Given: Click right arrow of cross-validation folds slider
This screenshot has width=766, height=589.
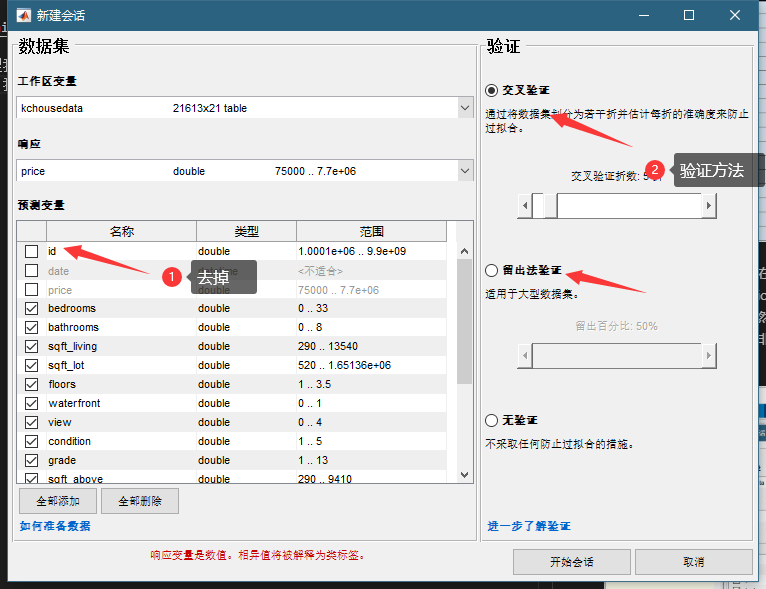Looking at the screenshot, I should (709, 206).
